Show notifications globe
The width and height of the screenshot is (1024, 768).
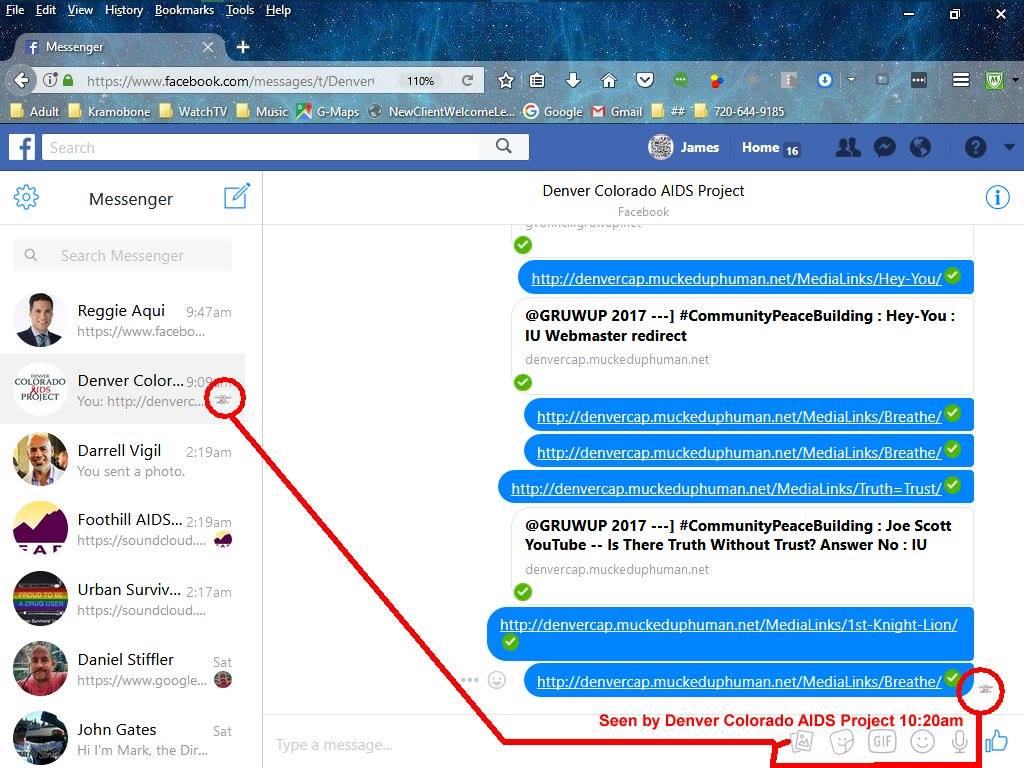pos(920,148)
